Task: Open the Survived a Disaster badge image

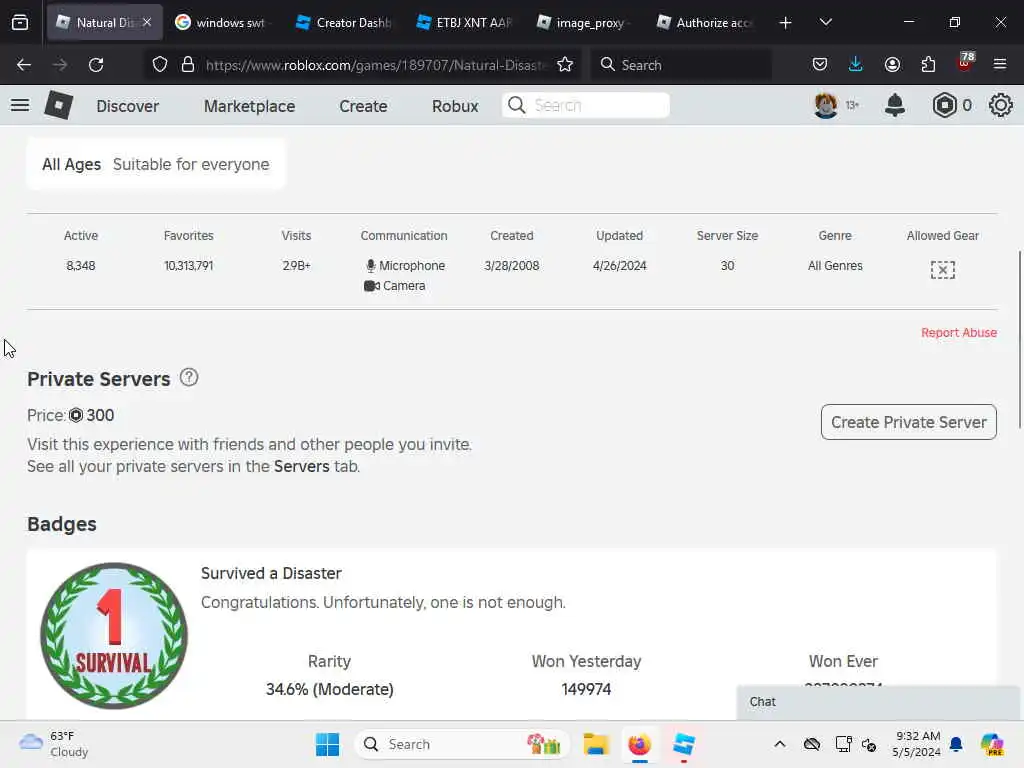Action: click(x=114, y=635)
